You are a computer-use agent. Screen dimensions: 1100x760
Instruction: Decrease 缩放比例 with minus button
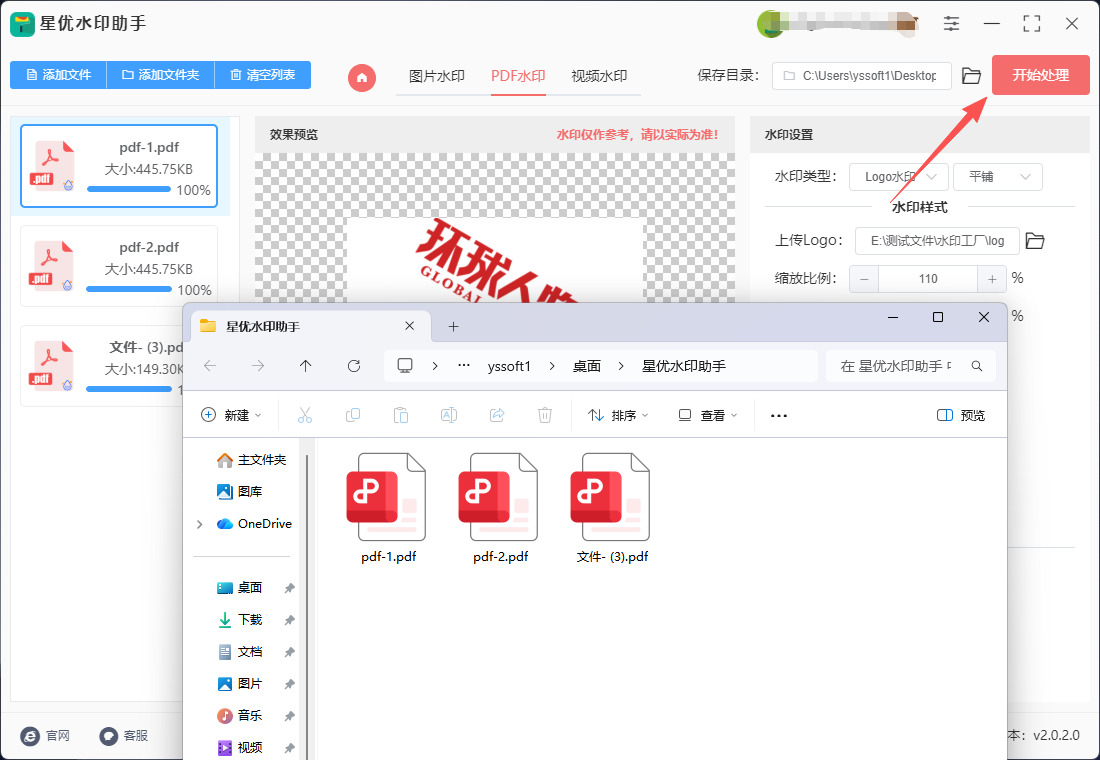point(864,279)
